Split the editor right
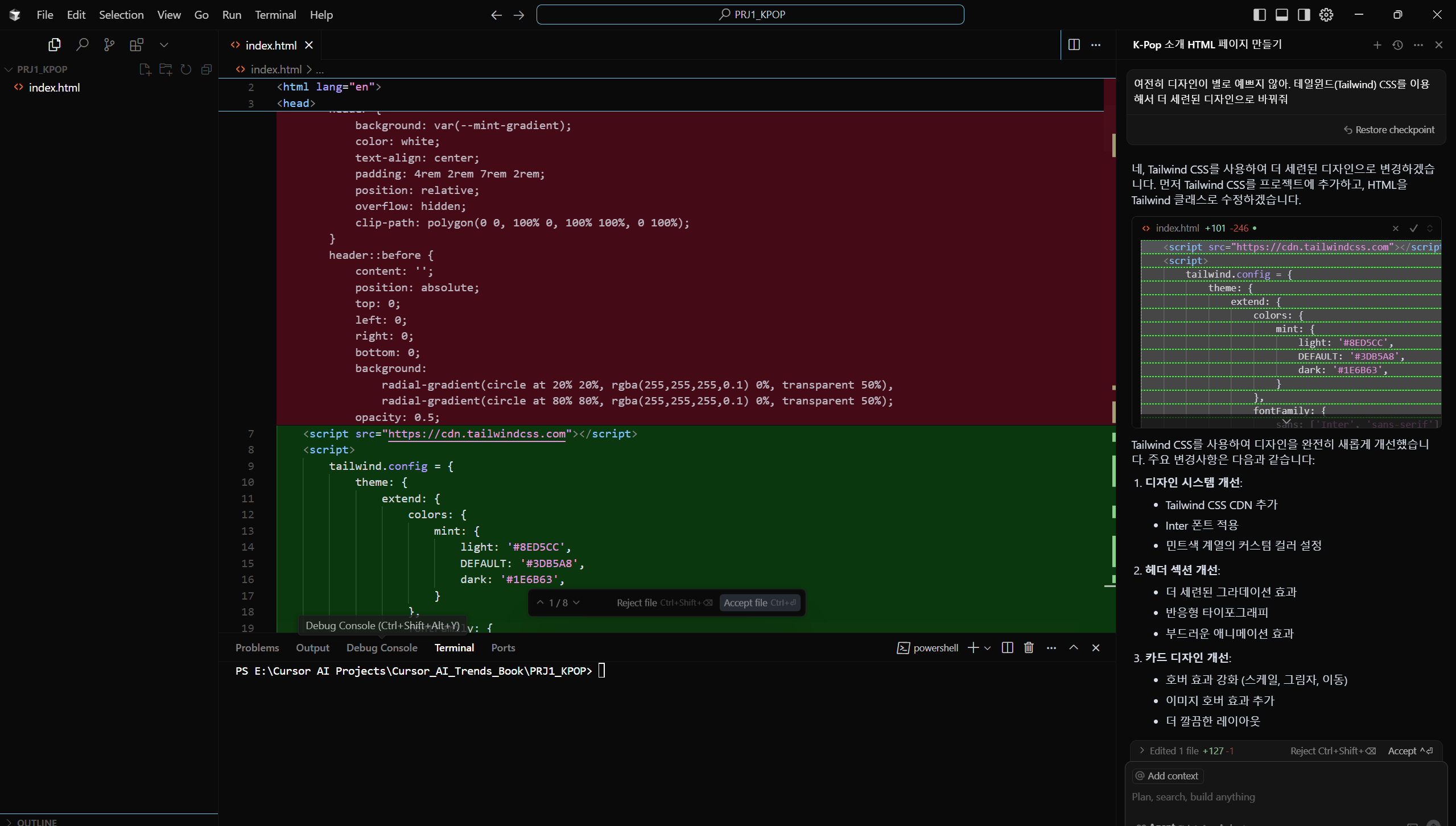This screenshot has width=1456, height=826. (x=1074, y=45)
